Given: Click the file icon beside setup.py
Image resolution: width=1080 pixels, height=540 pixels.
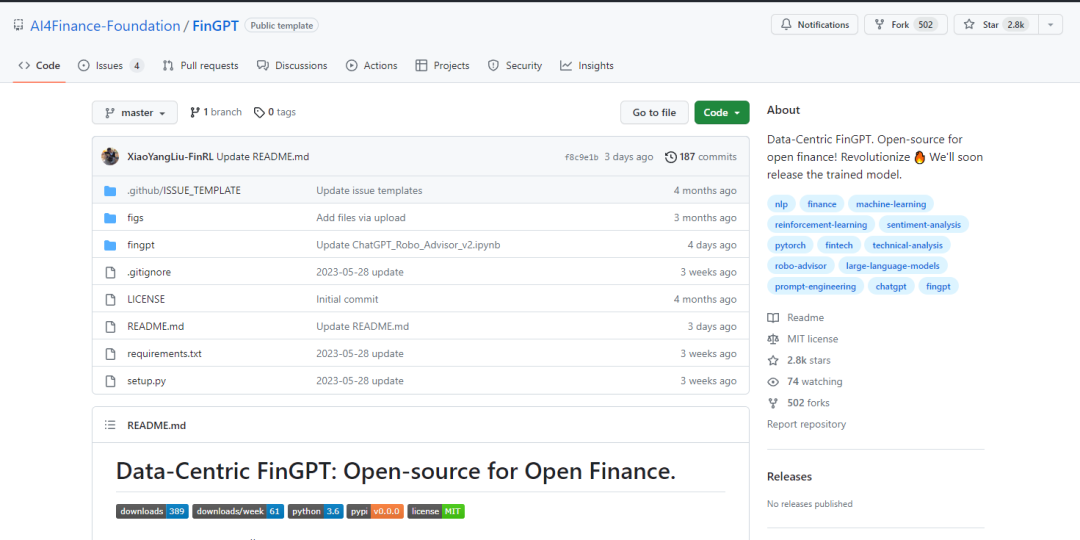Looking at the screenshot, I should (x=110, y=381).
